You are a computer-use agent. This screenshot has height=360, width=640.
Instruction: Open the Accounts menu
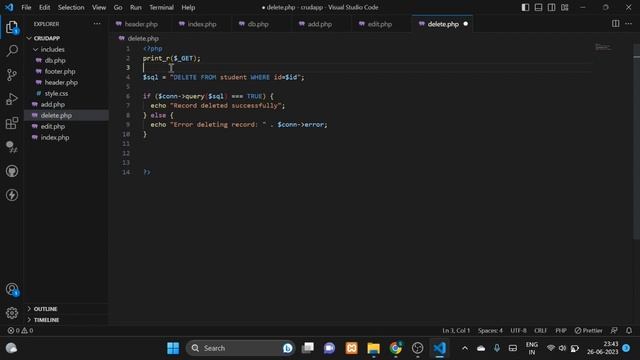click(12, 289)
